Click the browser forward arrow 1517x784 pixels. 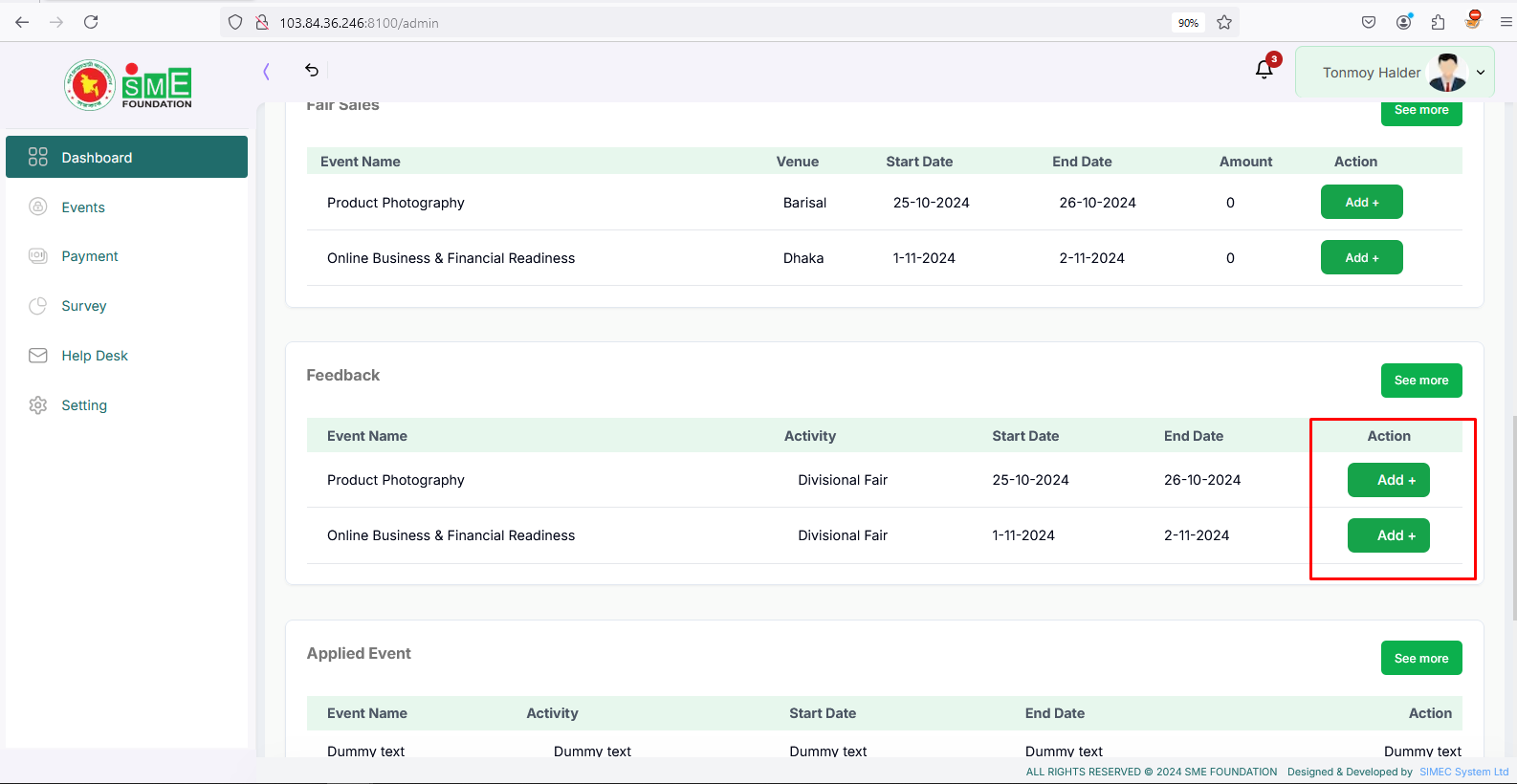[56, 22]
